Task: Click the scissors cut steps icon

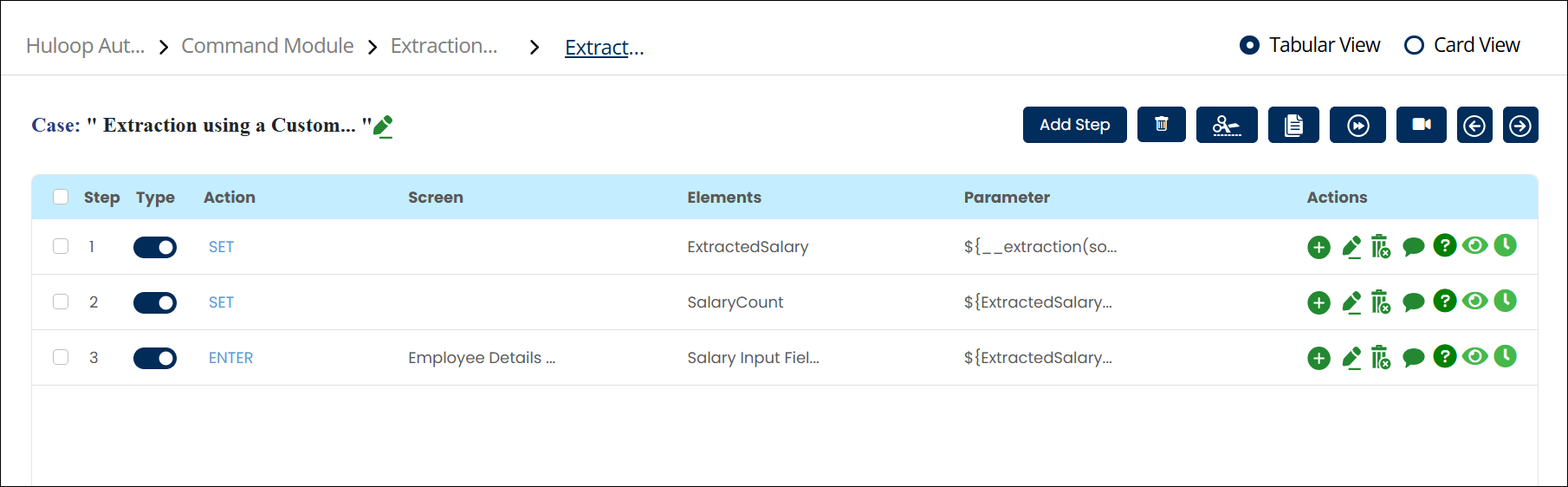Action: (x=1226, y=125)
